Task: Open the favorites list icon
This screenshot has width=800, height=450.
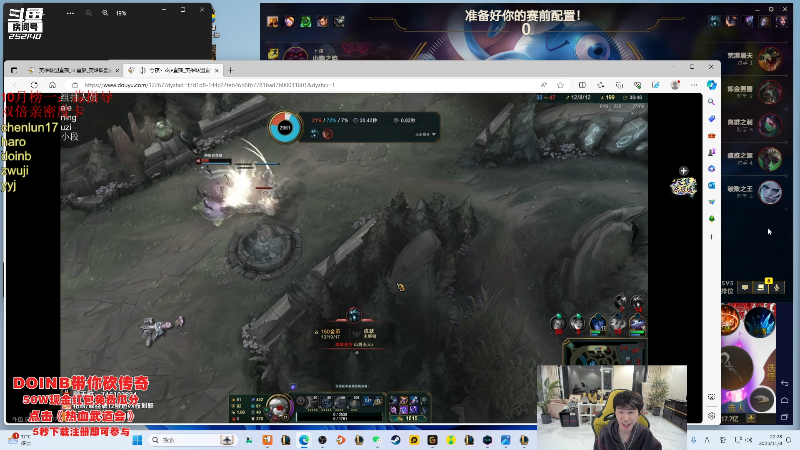Action: point(601,85)
